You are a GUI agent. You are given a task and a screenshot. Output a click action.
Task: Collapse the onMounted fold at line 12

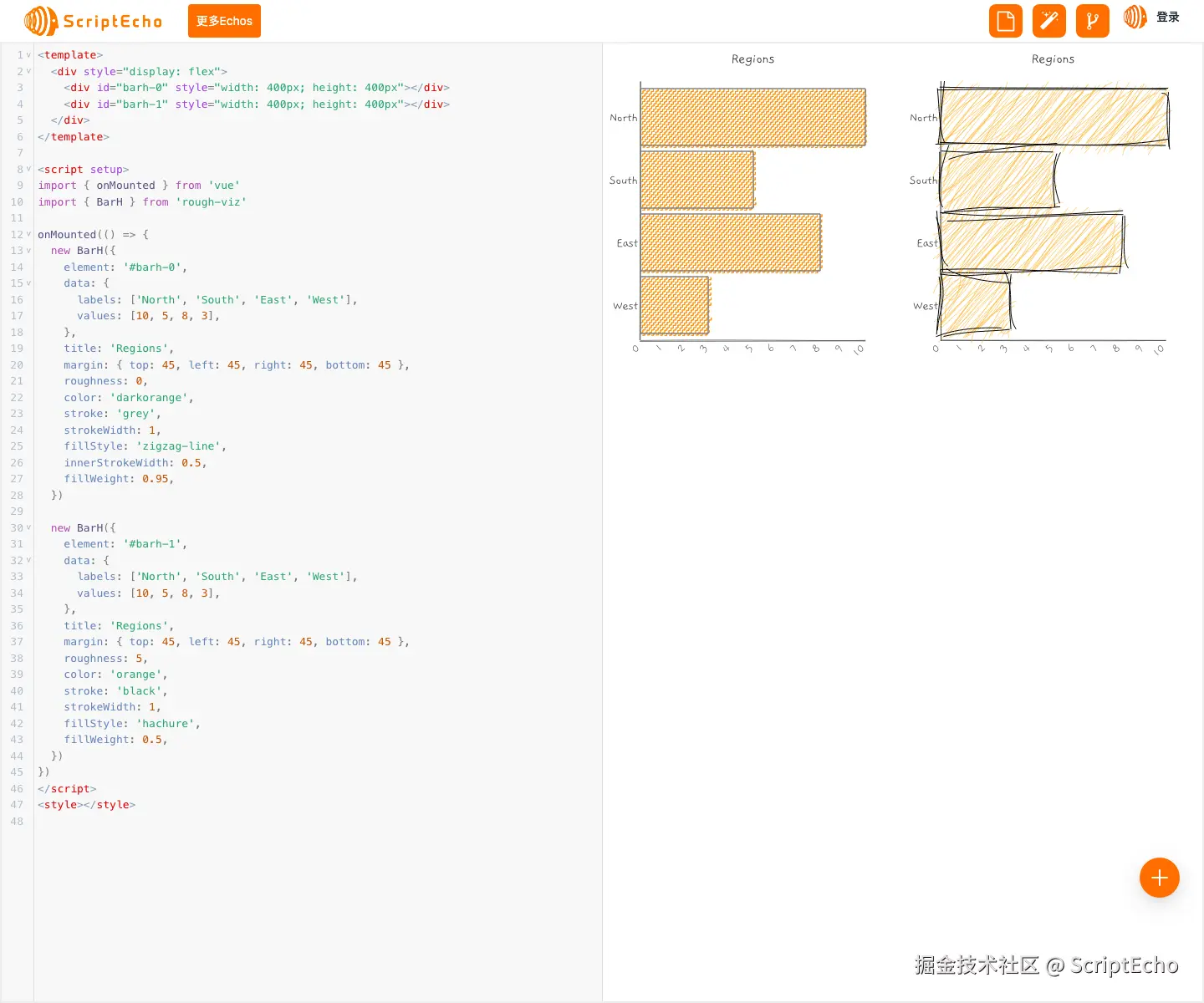28,234
